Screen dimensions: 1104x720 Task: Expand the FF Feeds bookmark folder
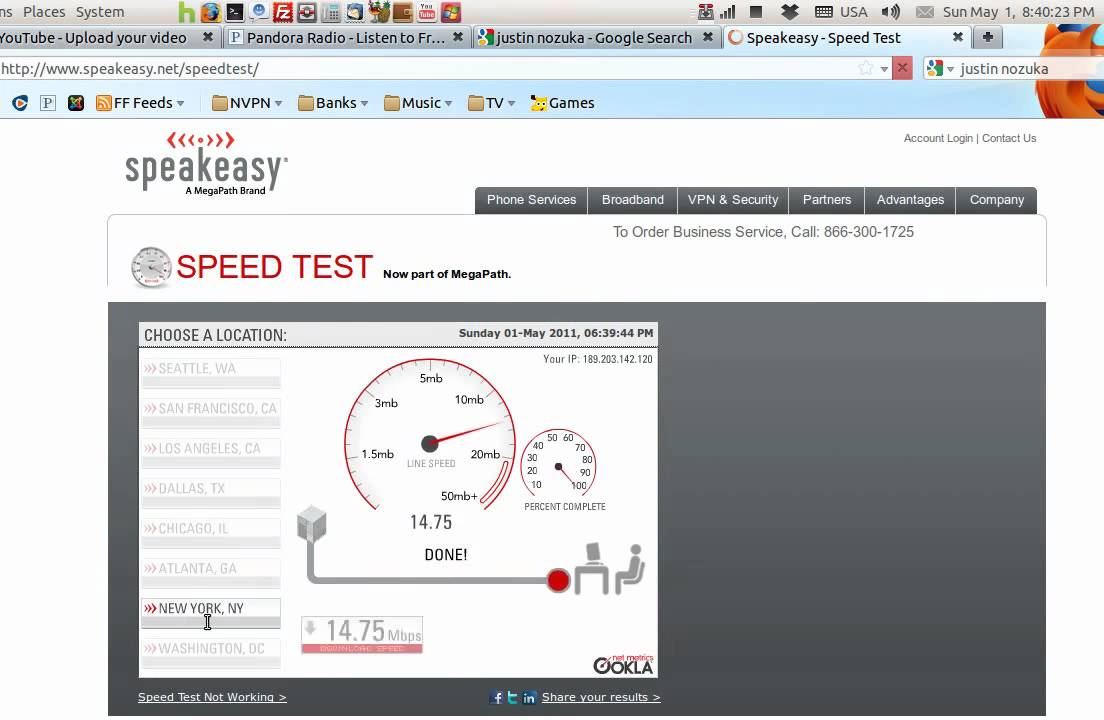tap(140, 103)
